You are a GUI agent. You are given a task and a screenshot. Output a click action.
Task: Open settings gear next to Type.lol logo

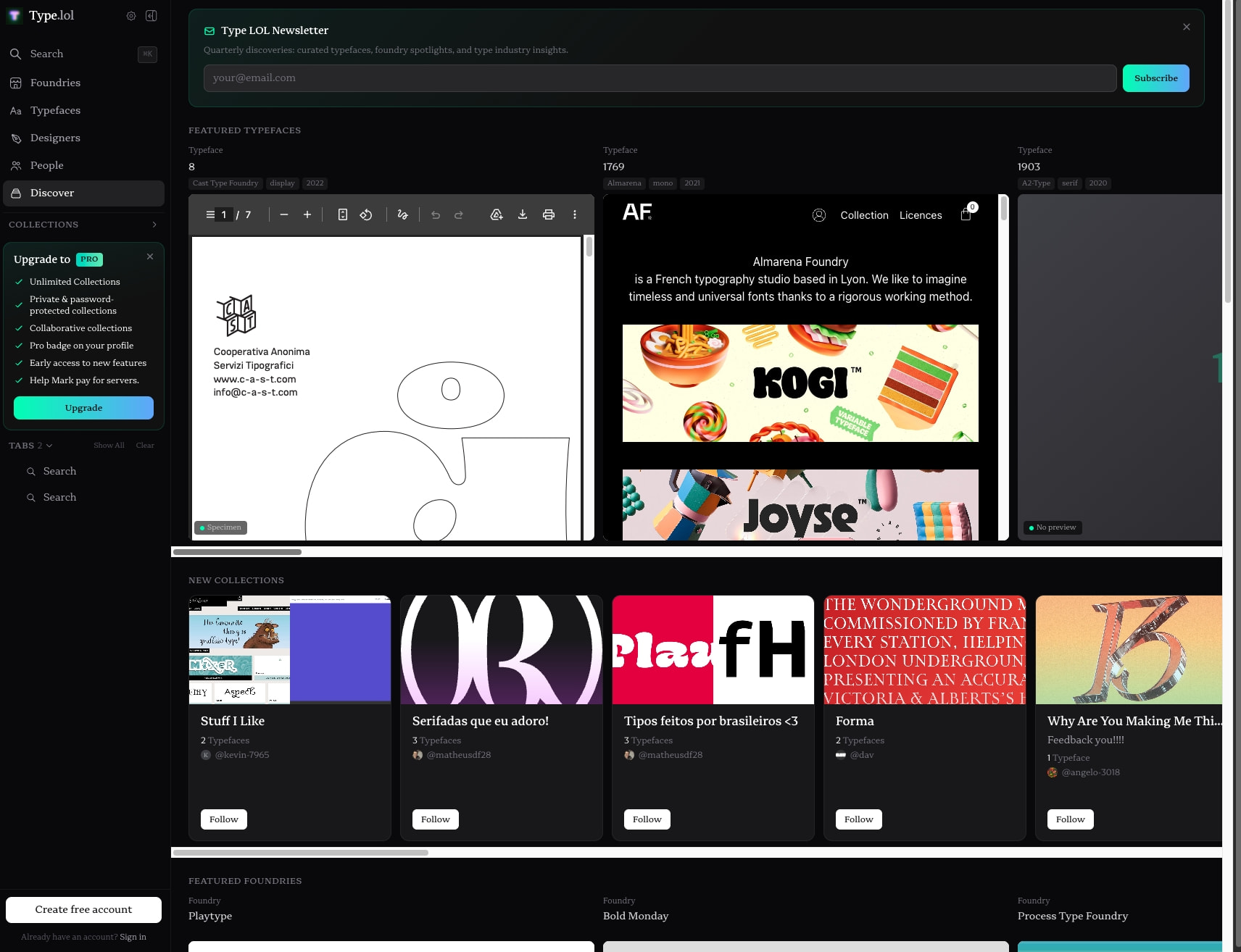tap(131, 16)
